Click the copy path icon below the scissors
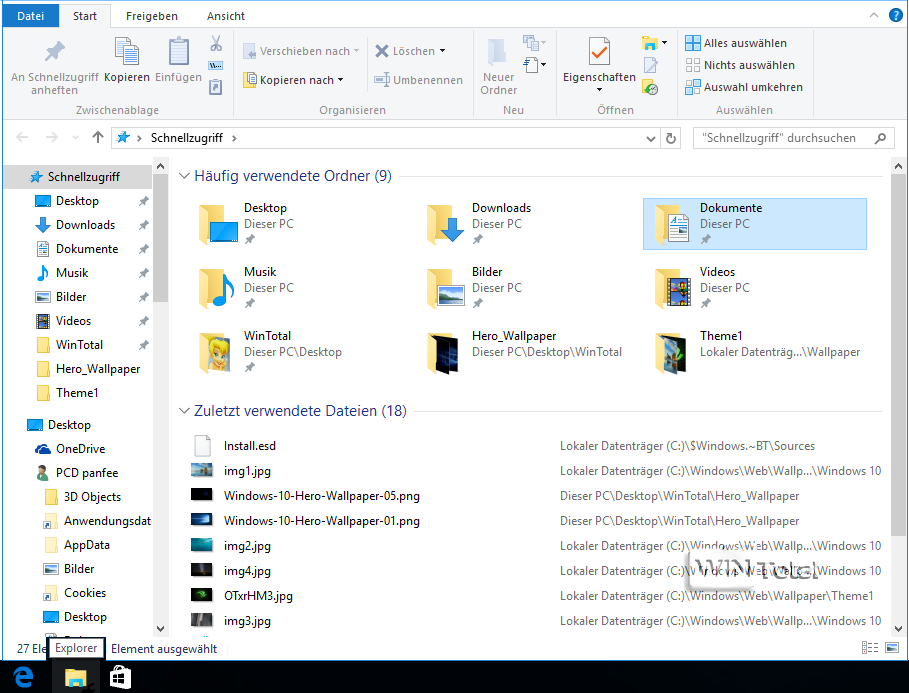The height and width of the screenshot is (693, 909). pos(216,66)
